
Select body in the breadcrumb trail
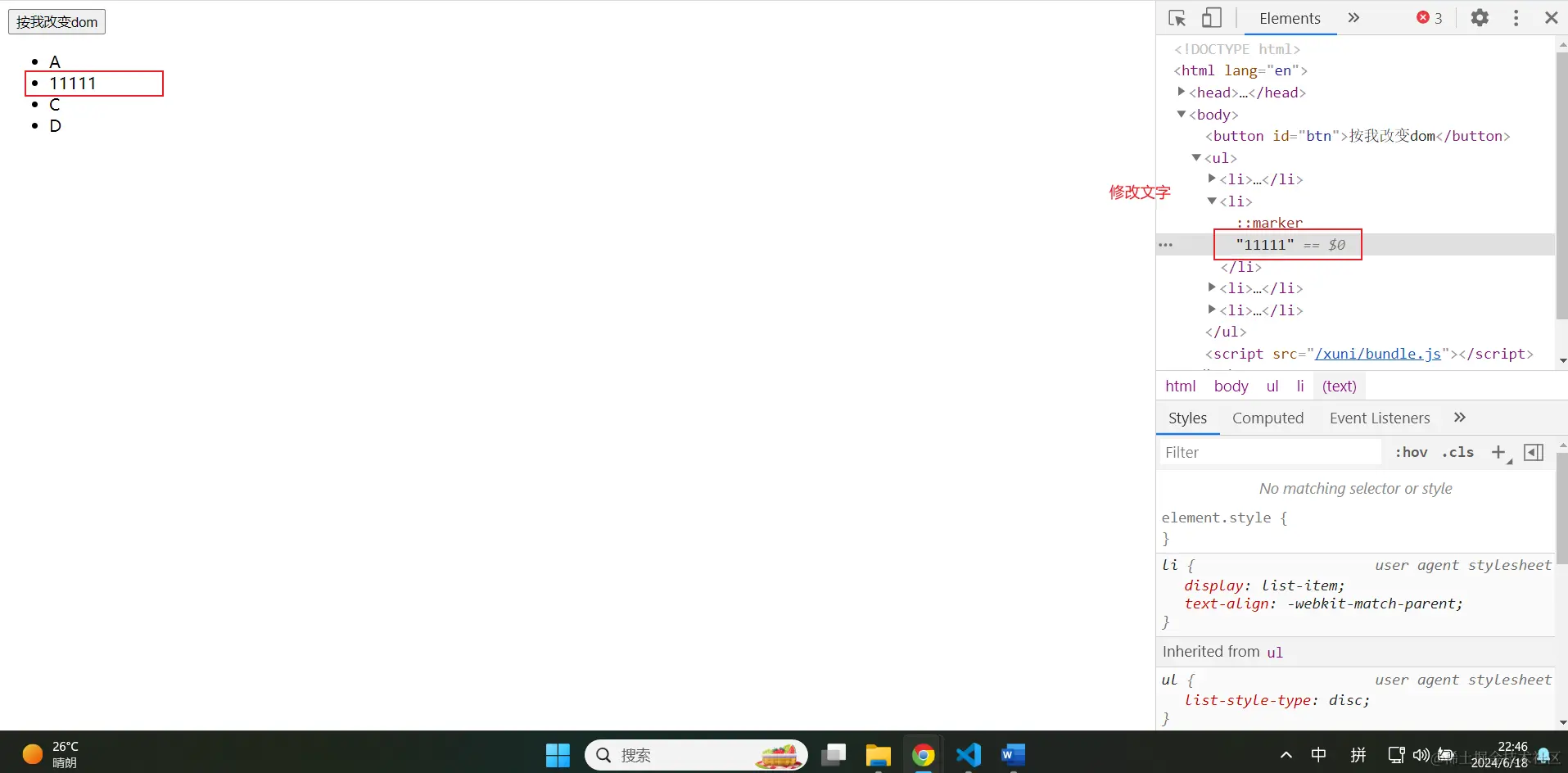click(1231, 386)
